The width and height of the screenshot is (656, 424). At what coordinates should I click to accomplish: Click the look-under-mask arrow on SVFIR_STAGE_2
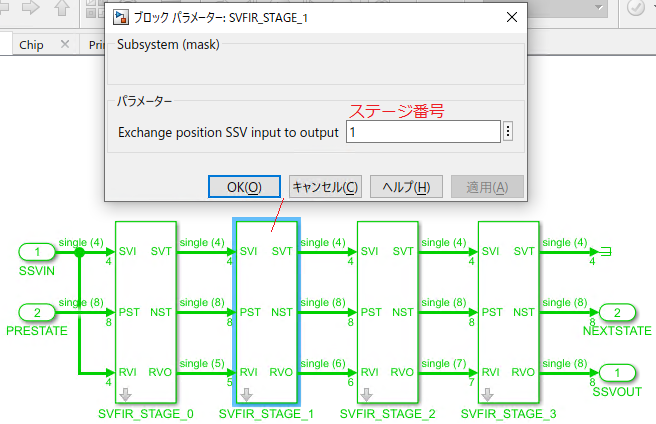(x=366, y=394)
